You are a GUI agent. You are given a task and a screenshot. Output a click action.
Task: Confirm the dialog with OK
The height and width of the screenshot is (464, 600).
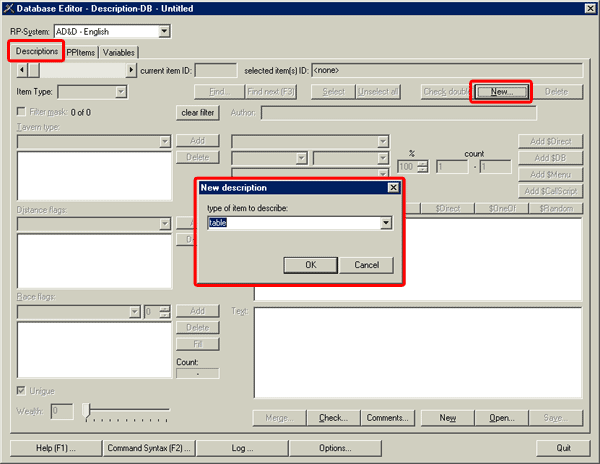click(x=310, y=265)
